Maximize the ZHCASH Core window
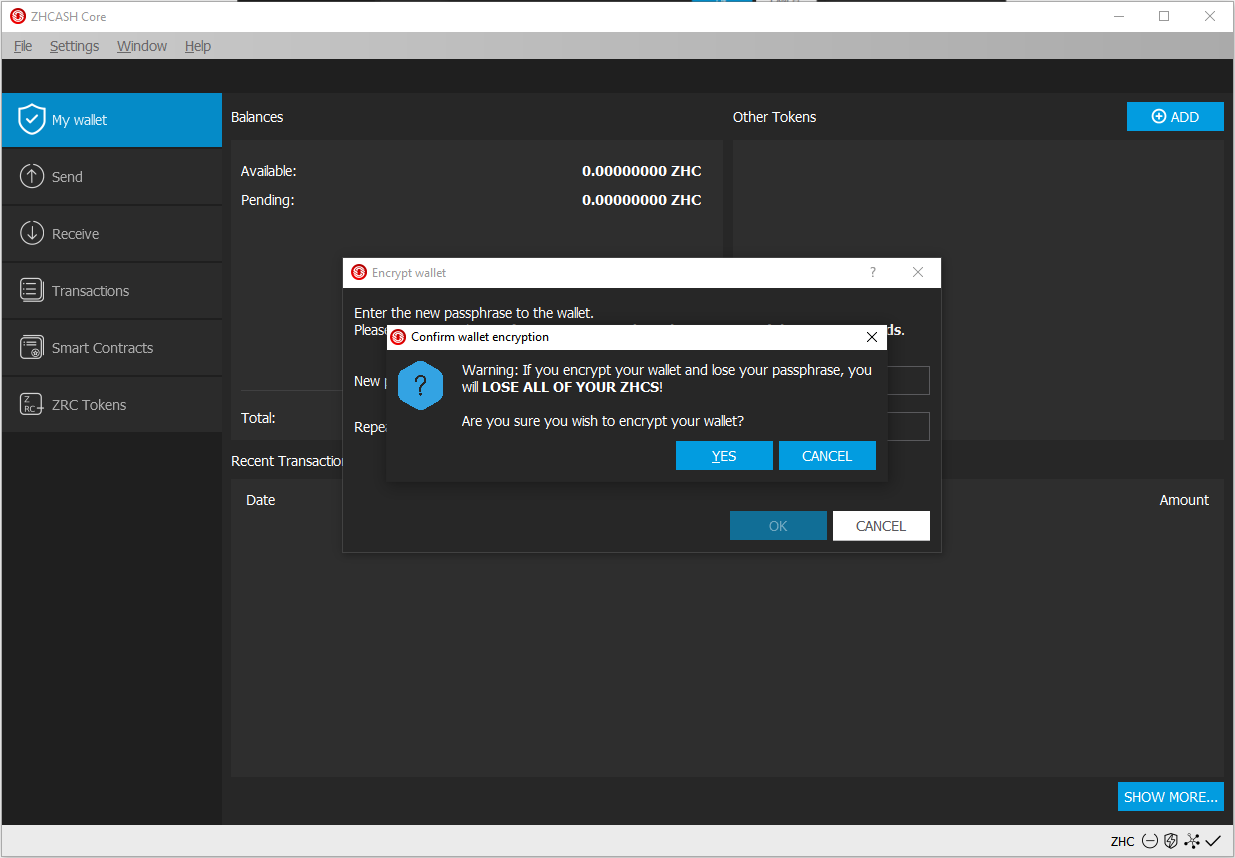Image resolution: width=1235 pixels, height=858 pixels. (1164, 16)
